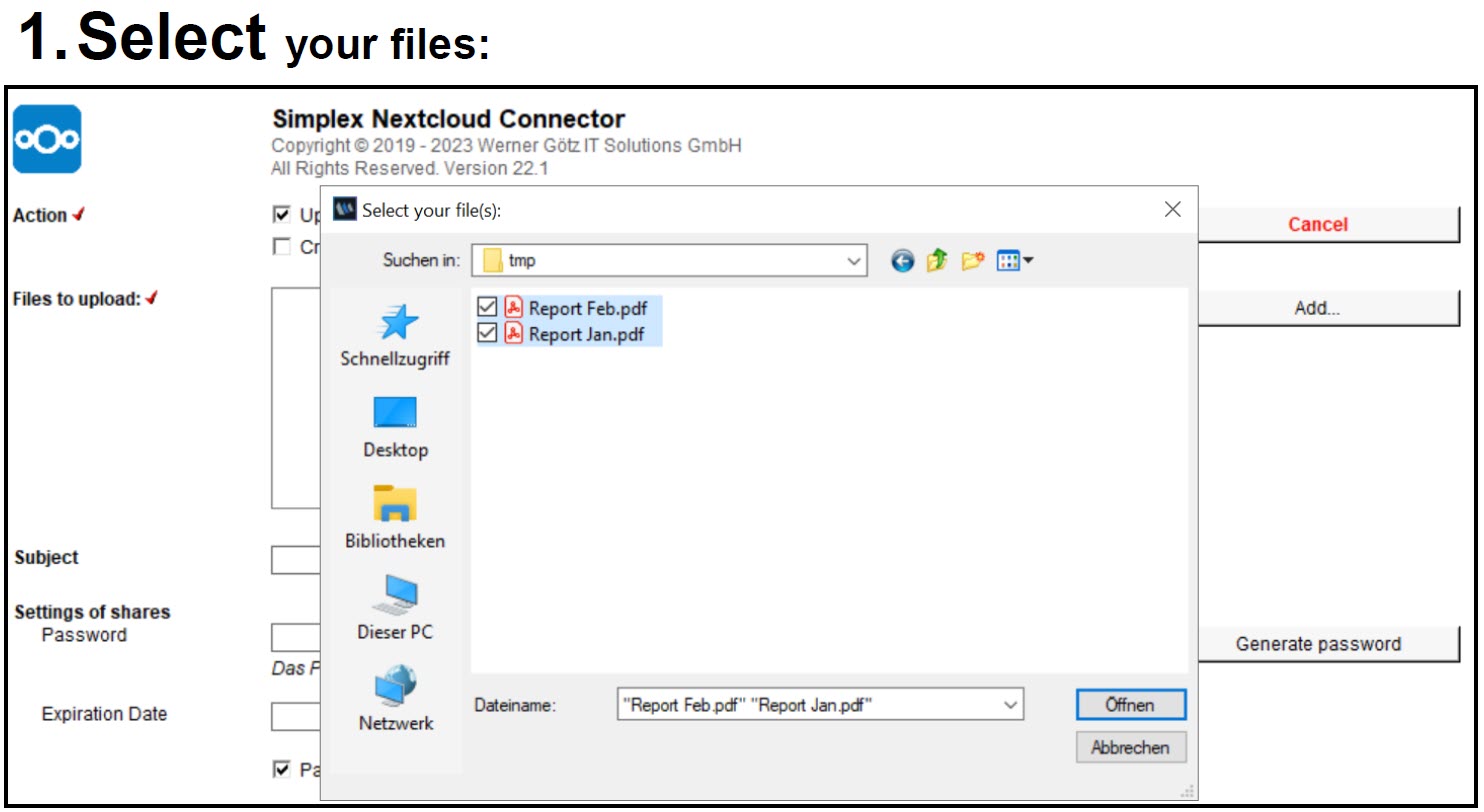The image size is (1484, 812).
Task: Open Schnellzugriff in the places bar
Action: pos(395,335)
